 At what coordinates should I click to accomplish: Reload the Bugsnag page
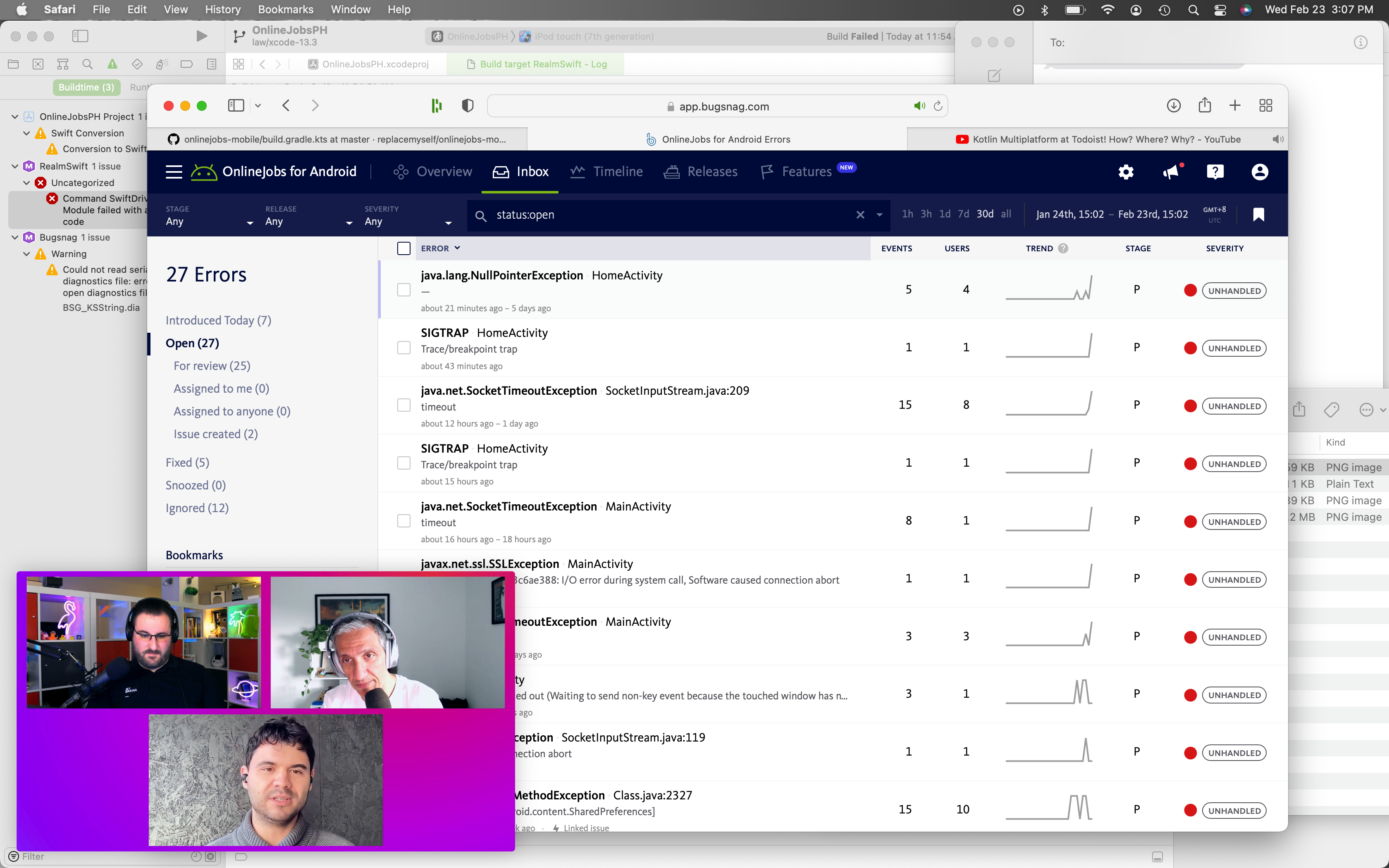(x=938, y=106)
